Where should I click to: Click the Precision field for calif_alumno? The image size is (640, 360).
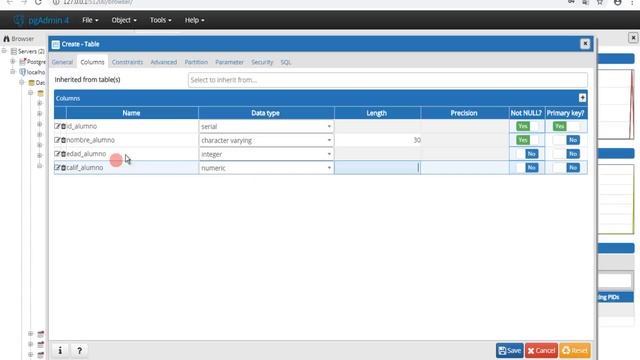pos(465,168)
